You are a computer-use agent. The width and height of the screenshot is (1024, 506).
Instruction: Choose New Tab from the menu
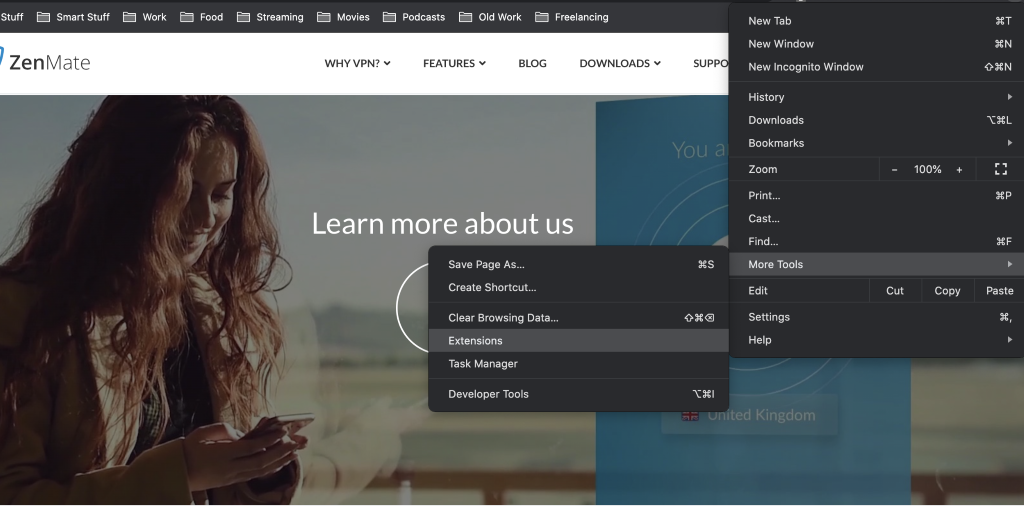876,21
